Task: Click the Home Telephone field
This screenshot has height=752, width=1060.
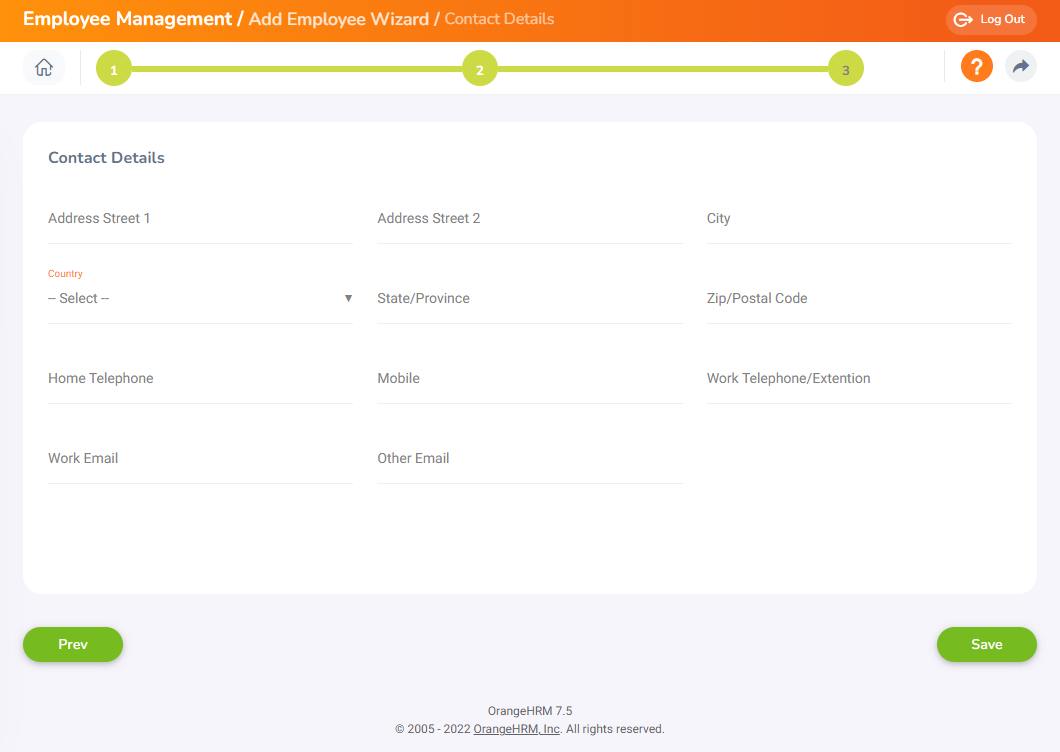Action: [x=200, y=380]
